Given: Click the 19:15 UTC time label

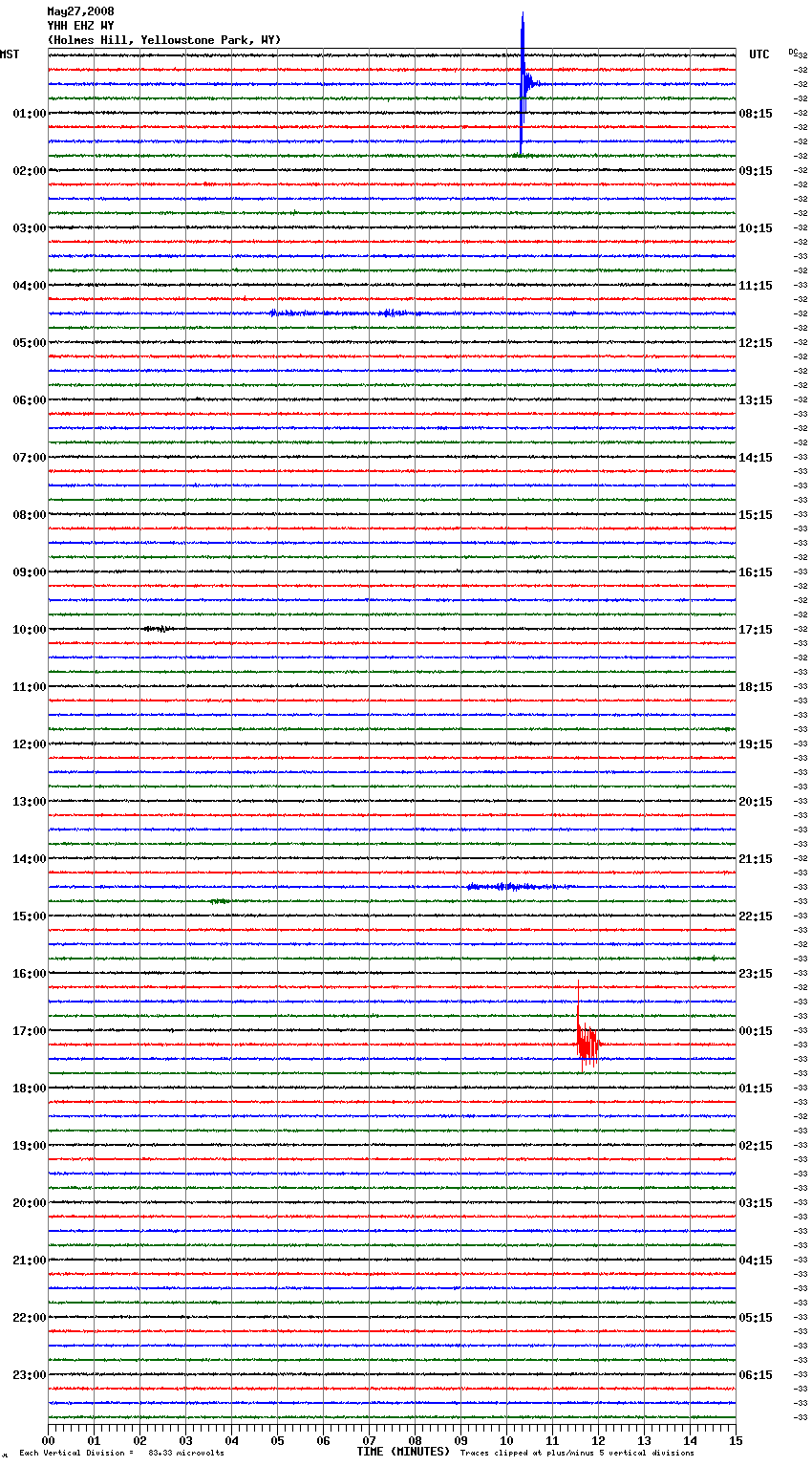Looking at the screenshot, I should coord(756,744).
